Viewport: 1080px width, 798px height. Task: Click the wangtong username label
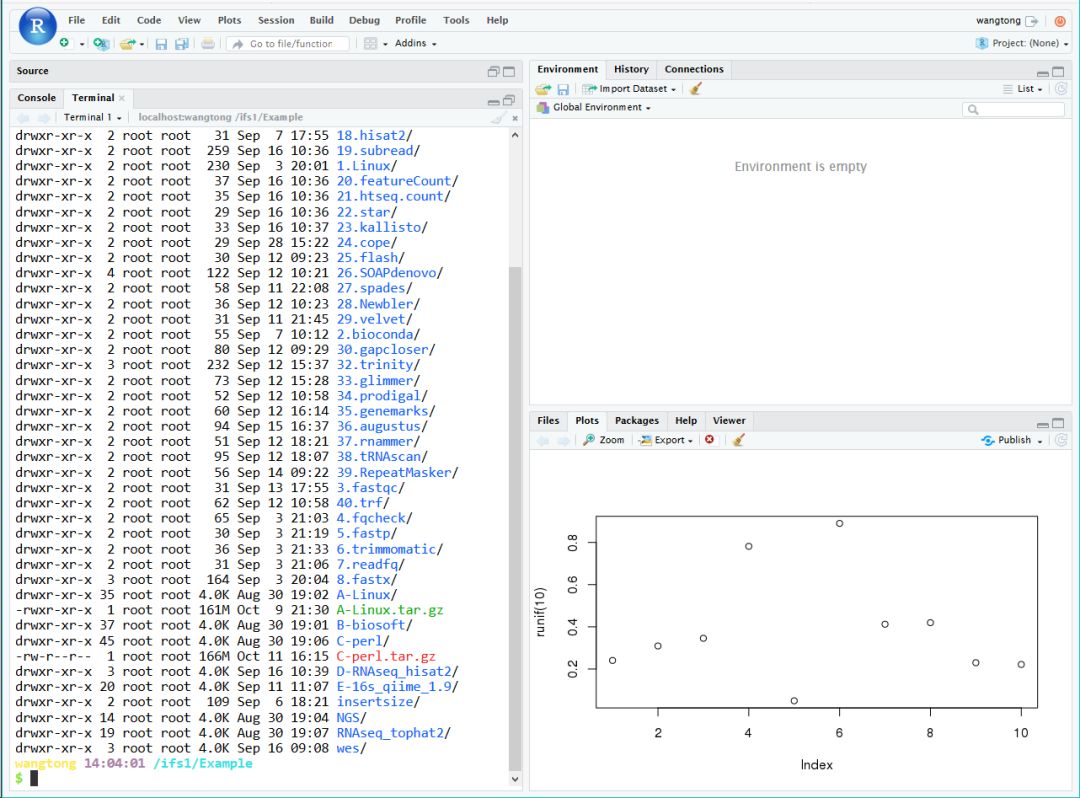(x=998, y=21)
